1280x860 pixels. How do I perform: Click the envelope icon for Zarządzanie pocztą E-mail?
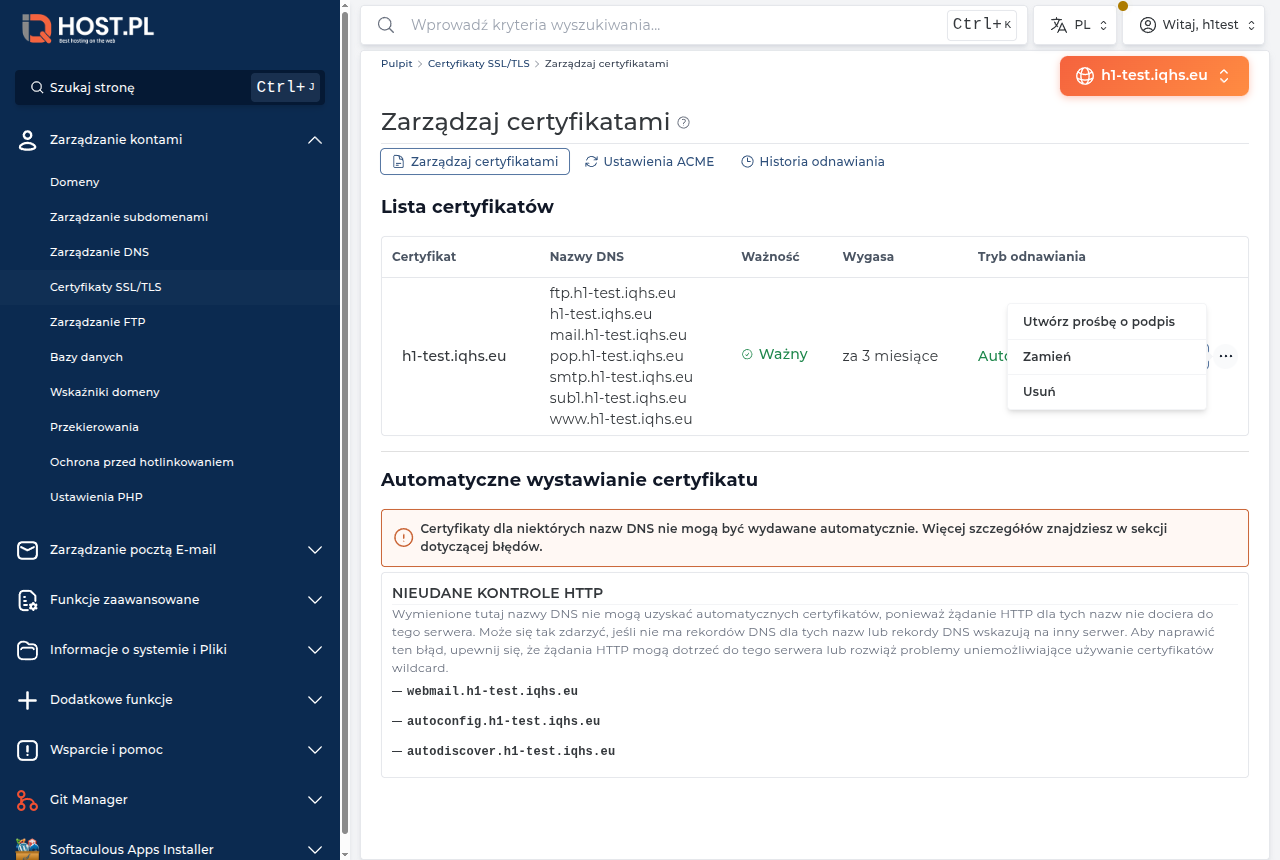click(28, 550)
